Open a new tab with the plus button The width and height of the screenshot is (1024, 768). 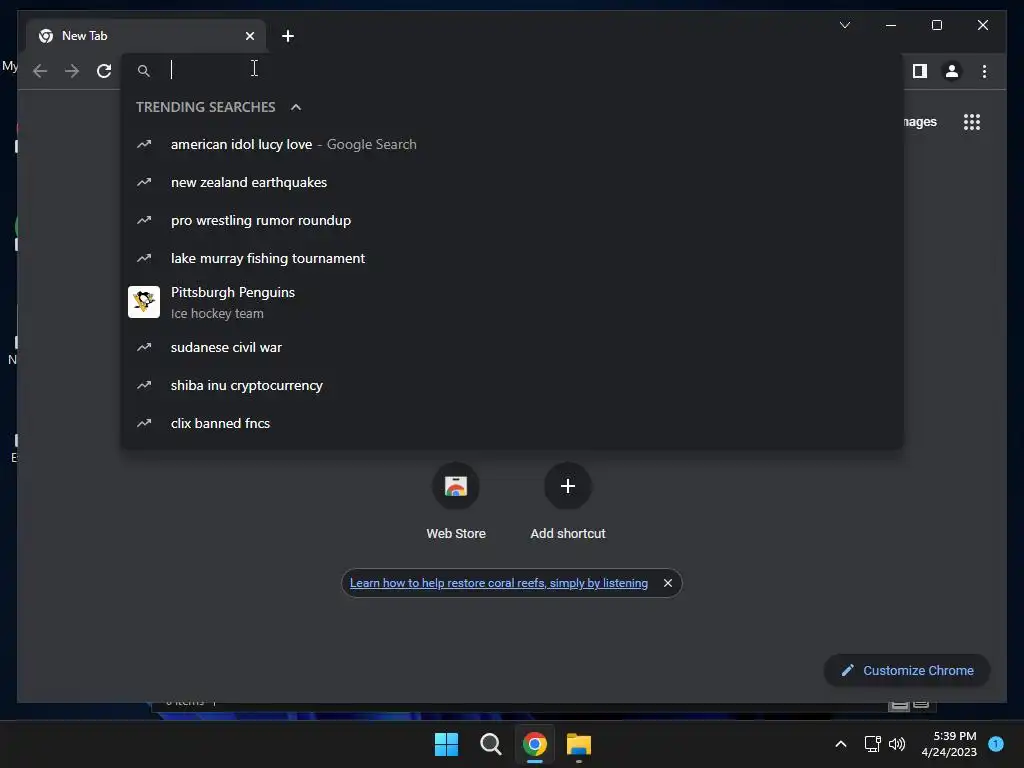[x=287, y=36]
